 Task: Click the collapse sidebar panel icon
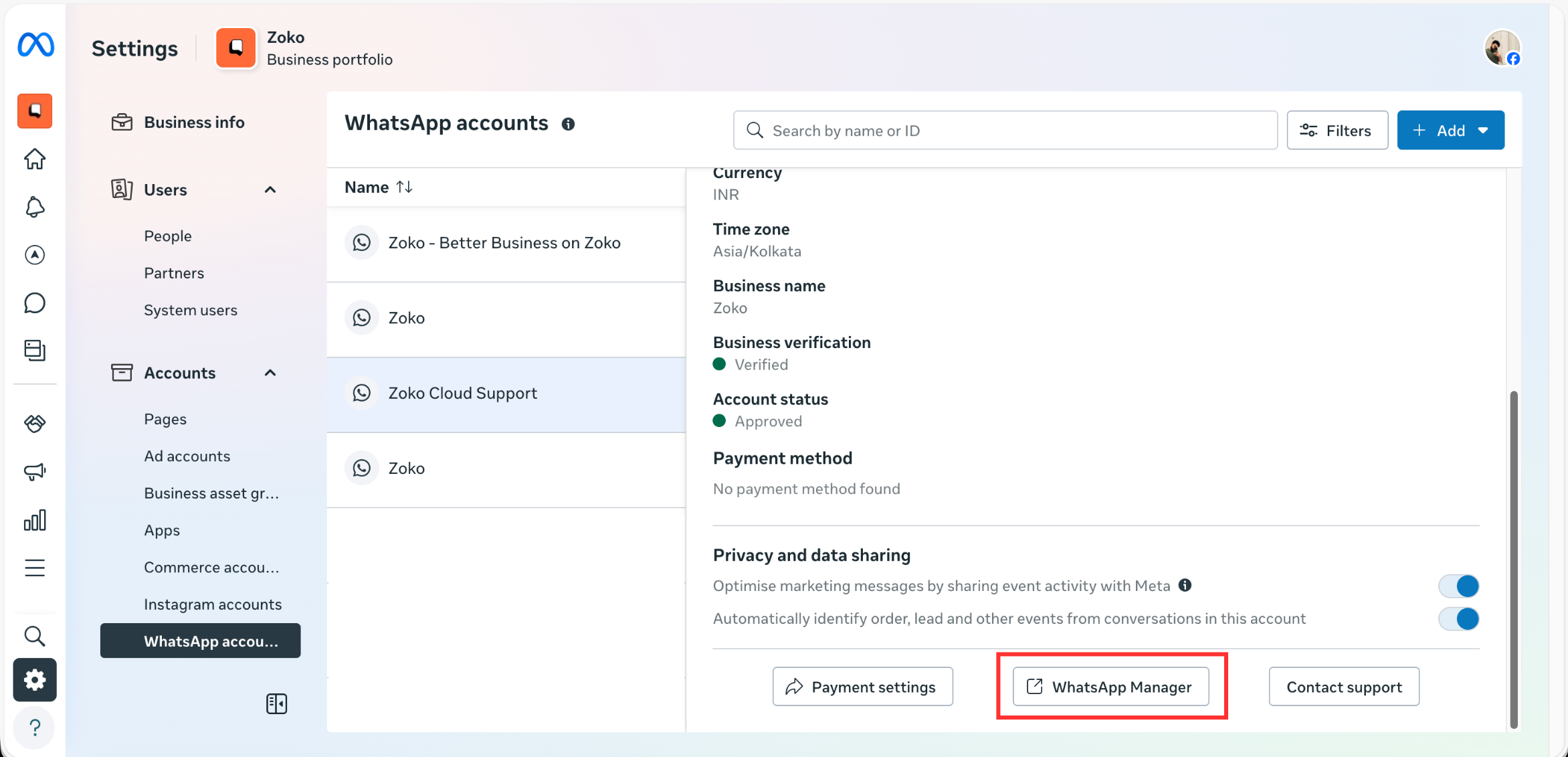click(x=276, y=704)
